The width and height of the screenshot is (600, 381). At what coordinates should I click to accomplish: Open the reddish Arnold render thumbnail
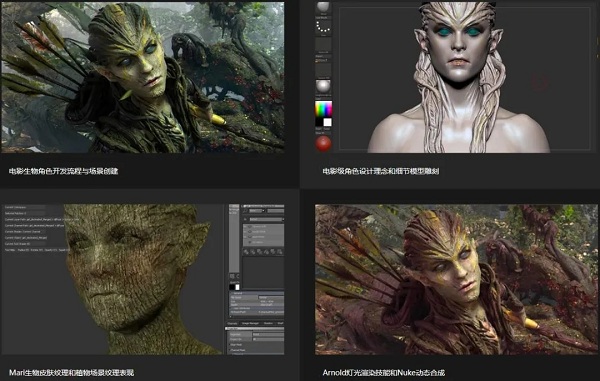tap(456, 279)
